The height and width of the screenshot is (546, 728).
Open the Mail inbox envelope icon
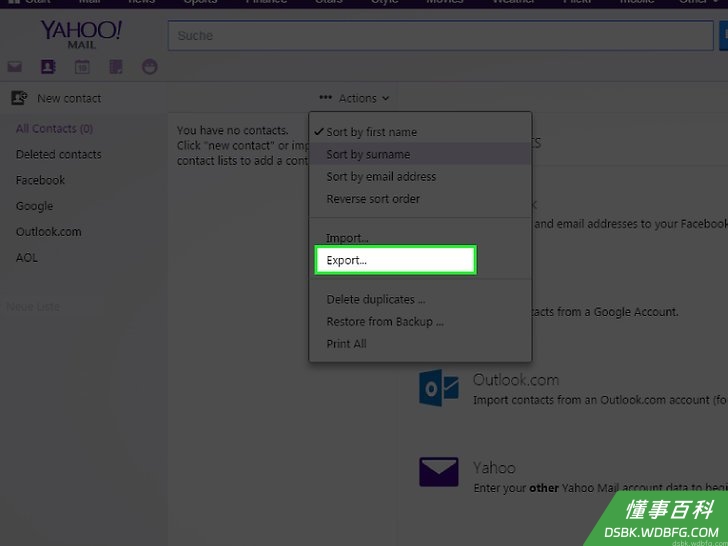(14, 67)
